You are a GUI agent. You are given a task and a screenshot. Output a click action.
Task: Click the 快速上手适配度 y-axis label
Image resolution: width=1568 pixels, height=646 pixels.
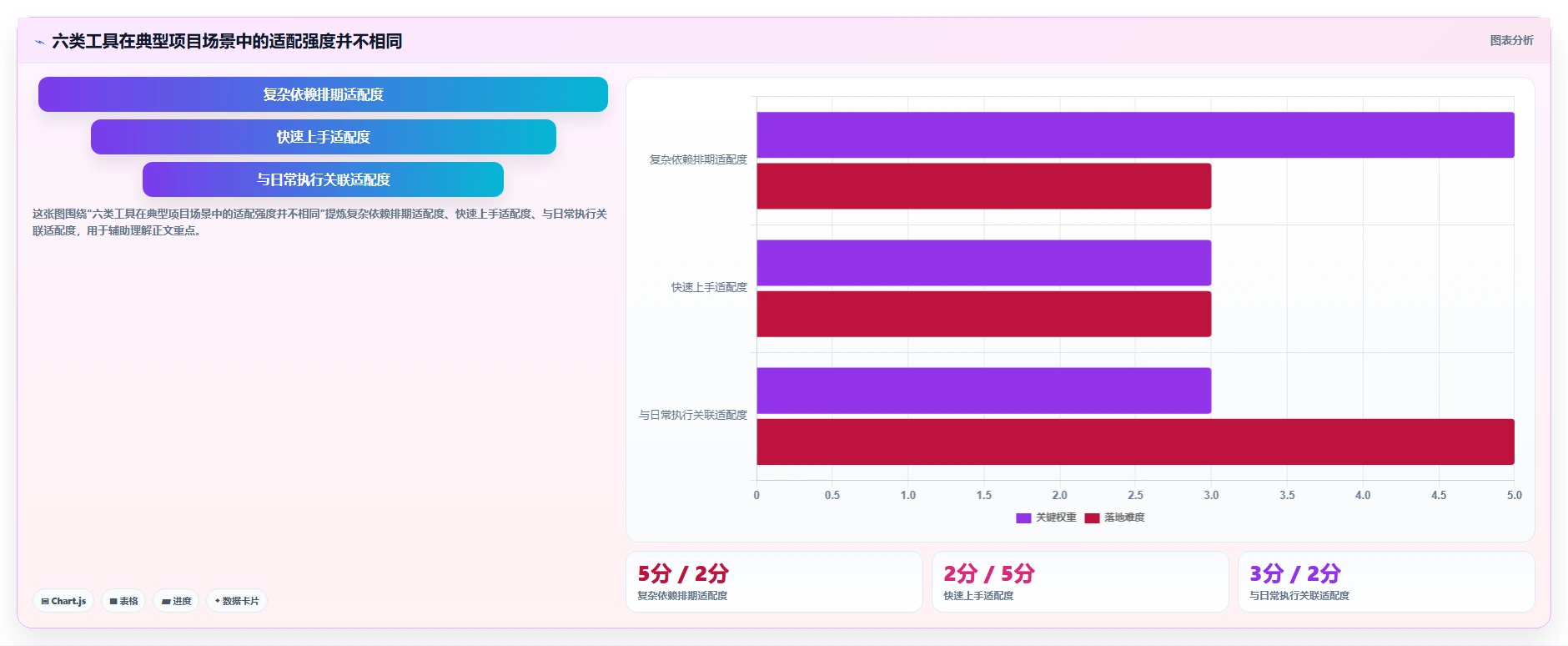[709, 287]
